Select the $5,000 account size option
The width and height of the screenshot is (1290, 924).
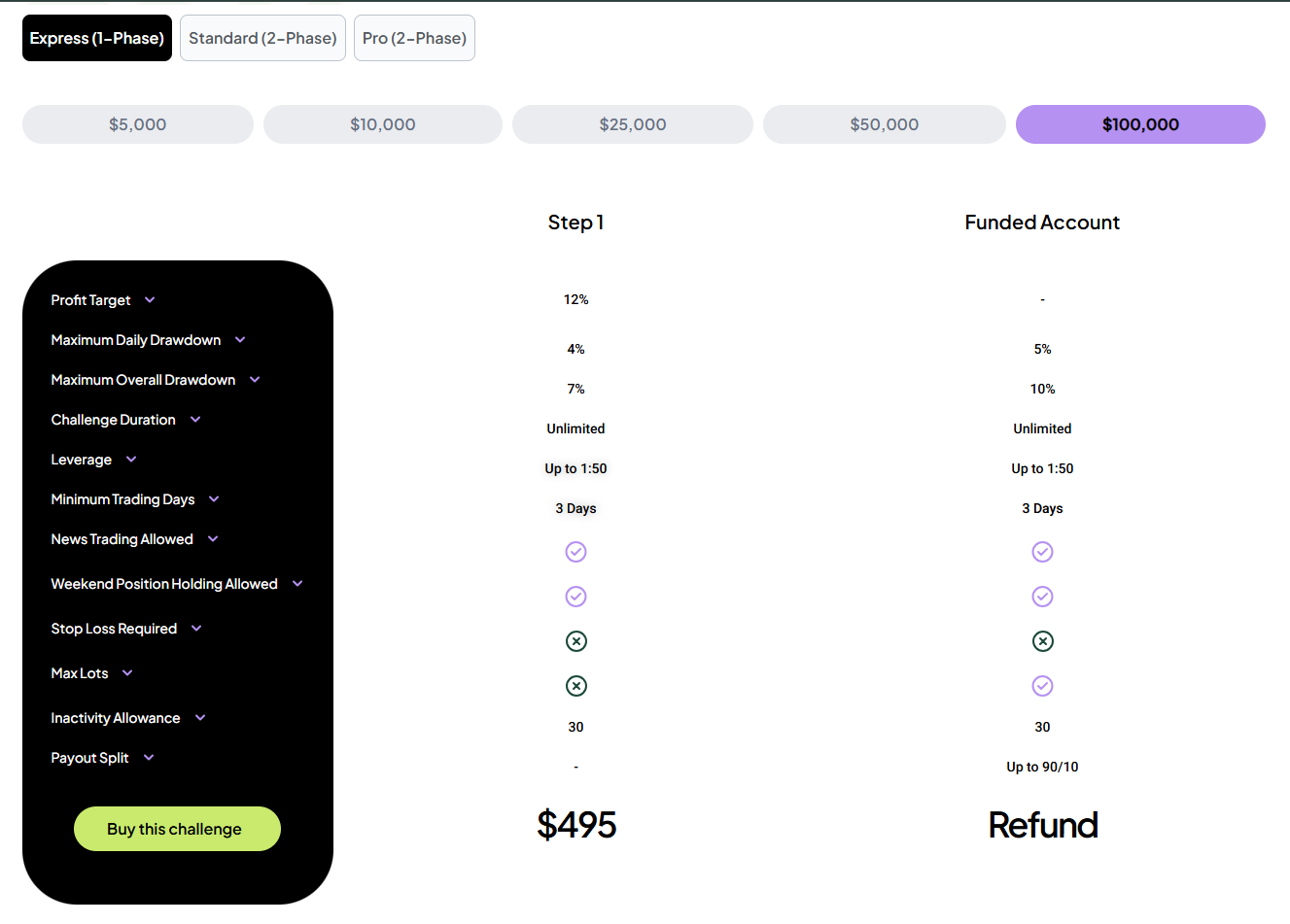click(137, 124)
